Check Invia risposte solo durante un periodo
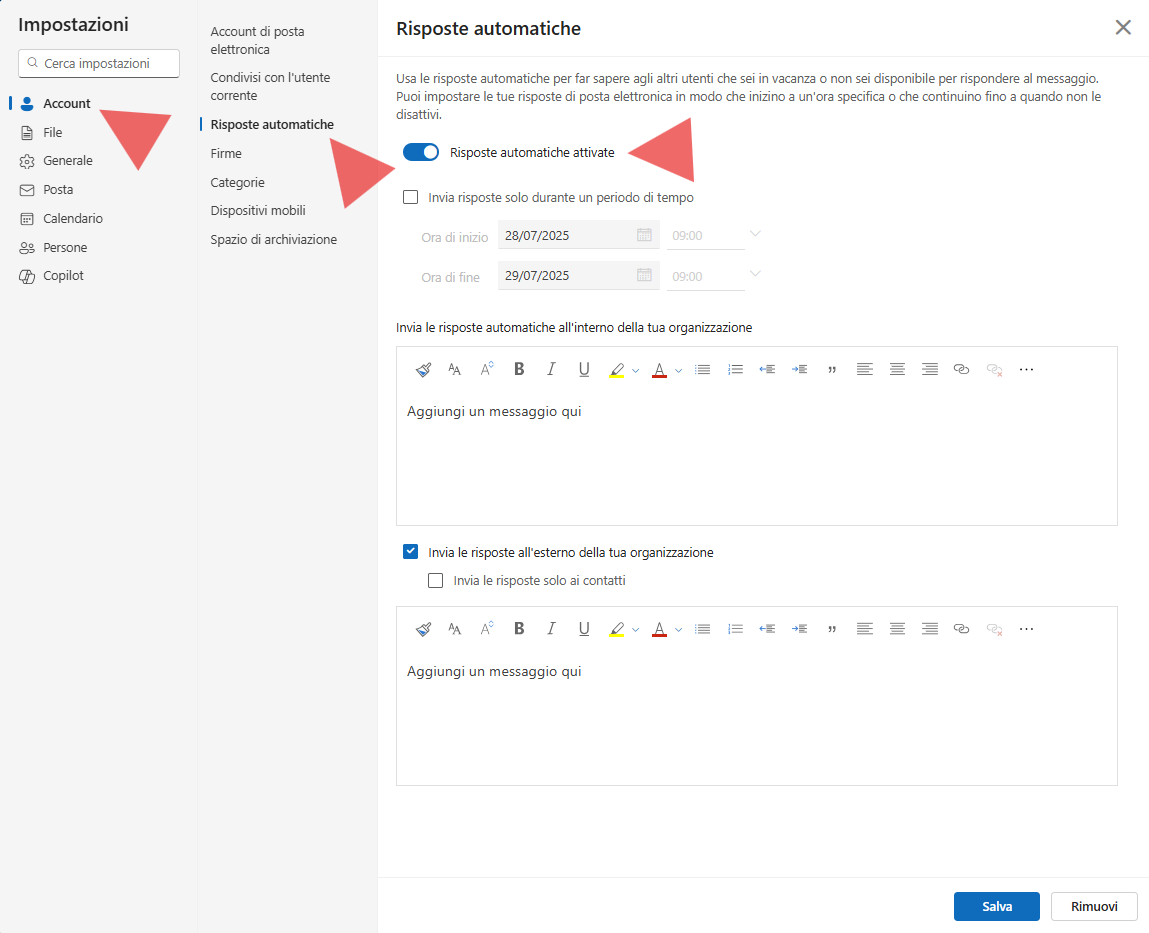Image resolution: width=1149 pixels, height=933 pixels. point(411,197)
